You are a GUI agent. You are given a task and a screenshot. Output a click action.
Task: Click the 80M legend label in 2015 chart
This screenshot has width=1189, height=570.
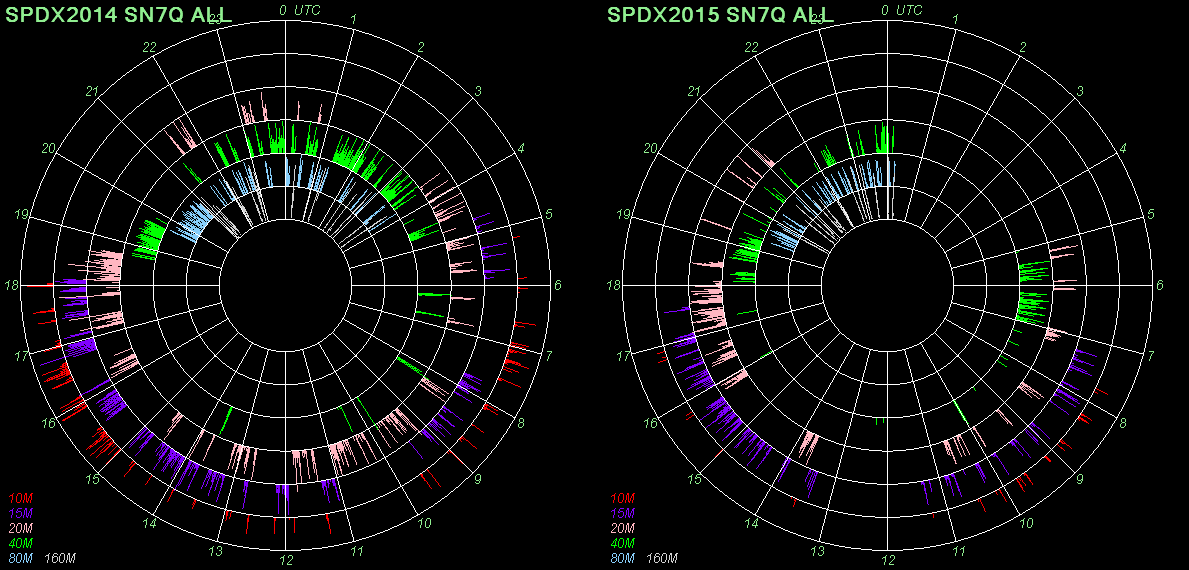[621, 558]
